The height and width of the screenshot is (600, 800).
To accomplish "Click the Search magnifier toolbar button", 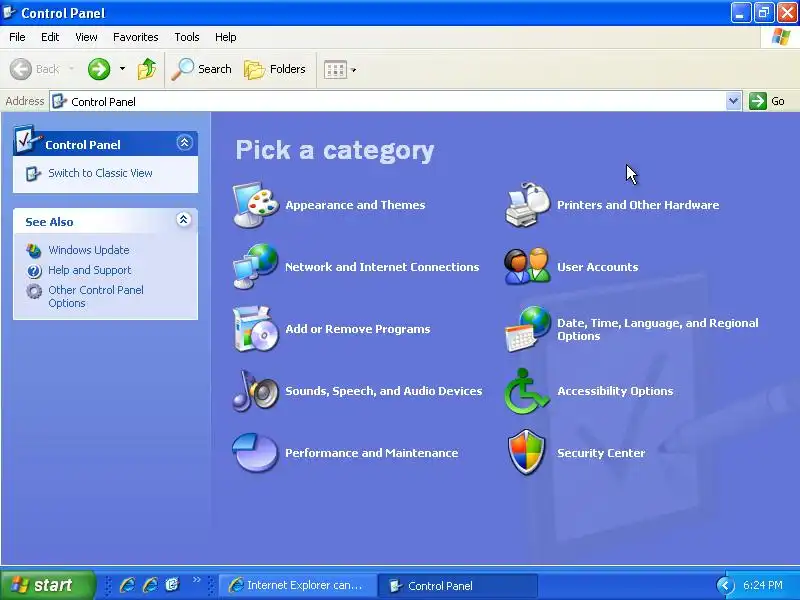I will click(201, 69).
